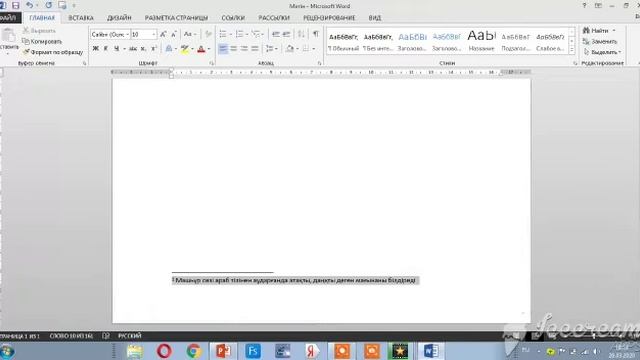Image resolution: width=640 pixels, height=360 pixels.
Task: Decrease paragraph indent
Action: (276, 34)
